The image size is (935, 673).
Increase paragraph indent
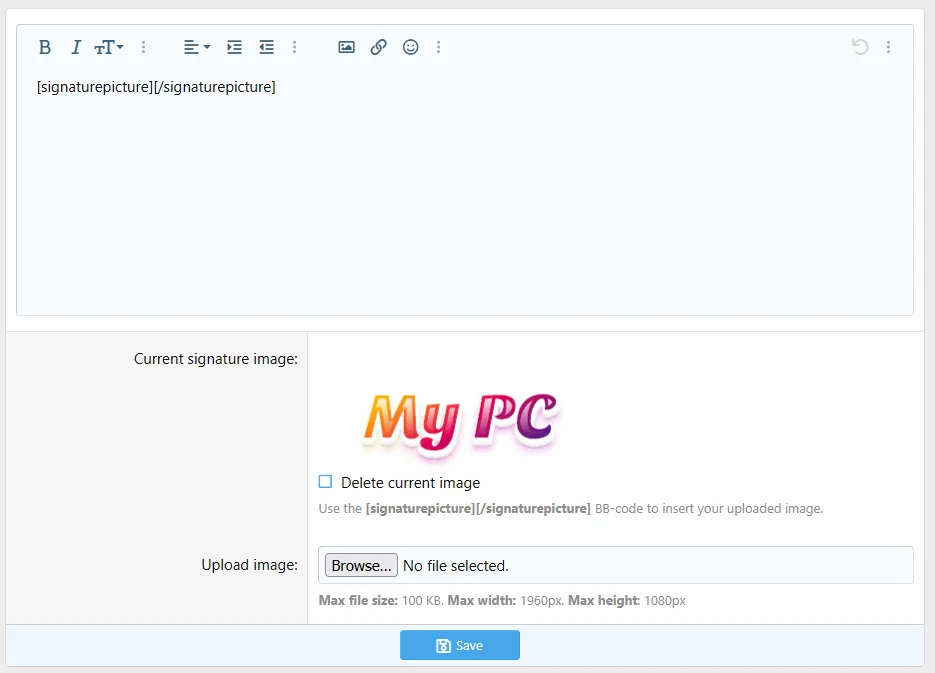[234, 47]
